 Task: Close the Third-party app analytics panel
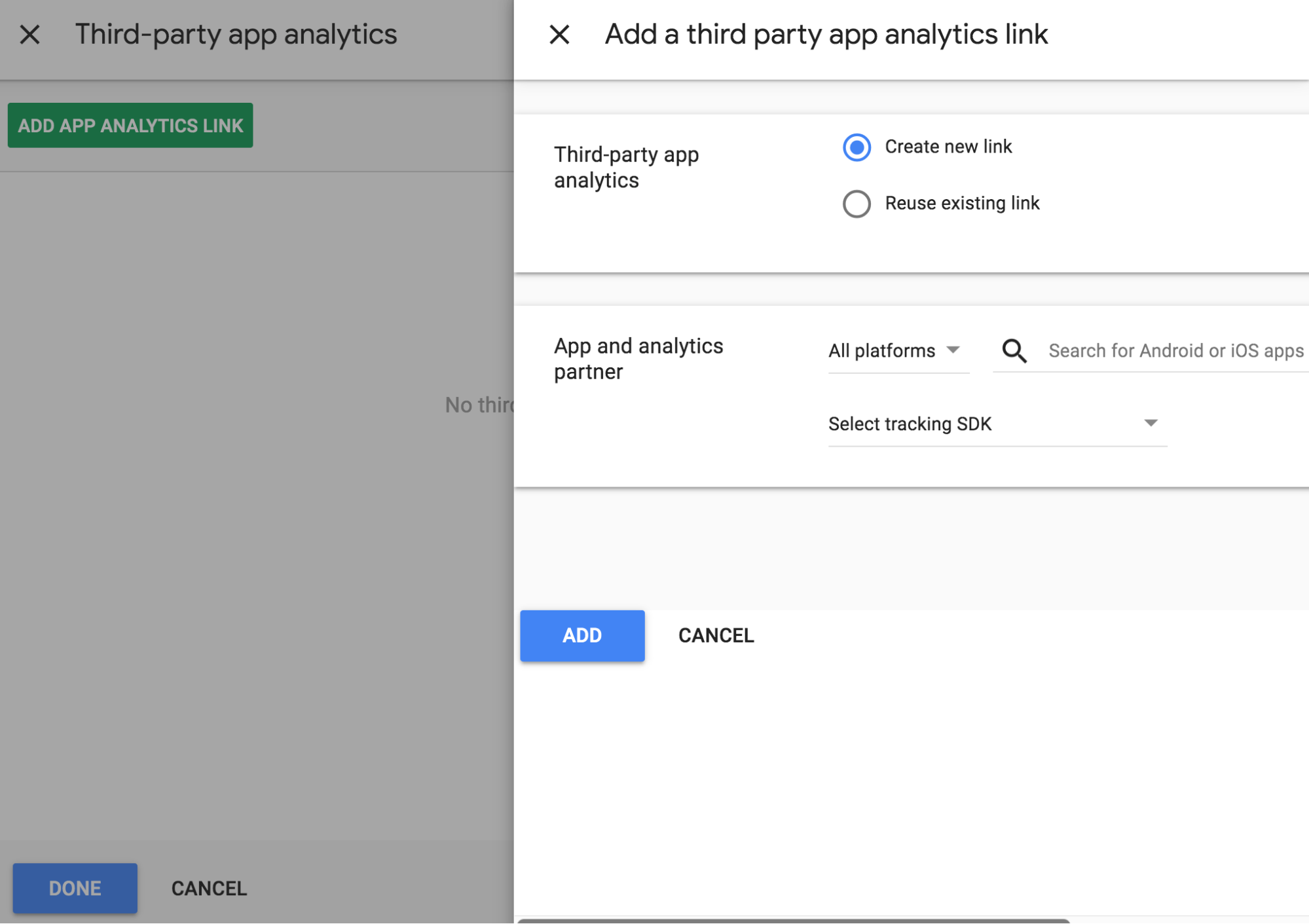29,34
